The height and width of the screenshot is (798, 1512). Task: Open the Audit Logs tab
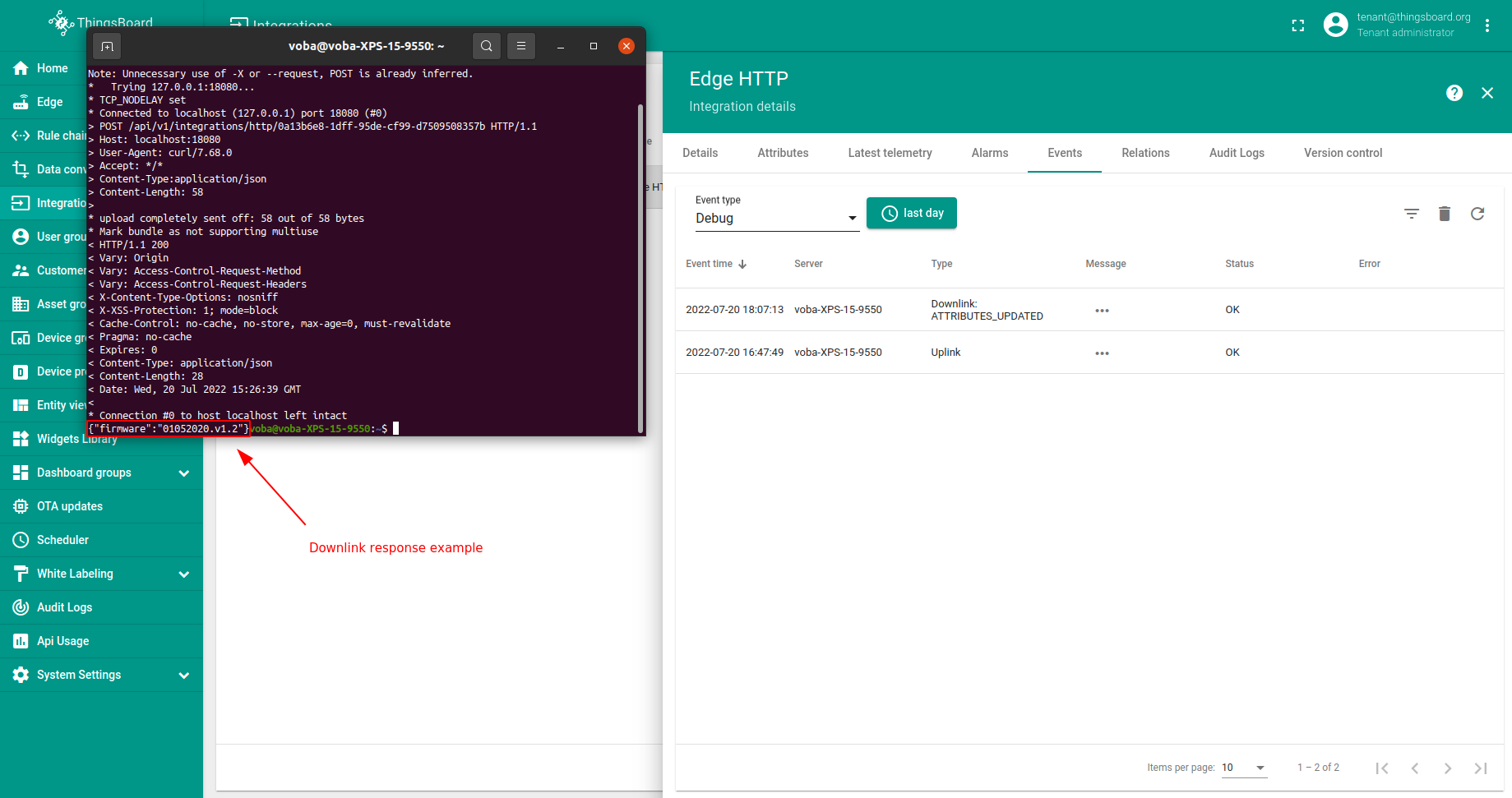(x=1237, y=153)
